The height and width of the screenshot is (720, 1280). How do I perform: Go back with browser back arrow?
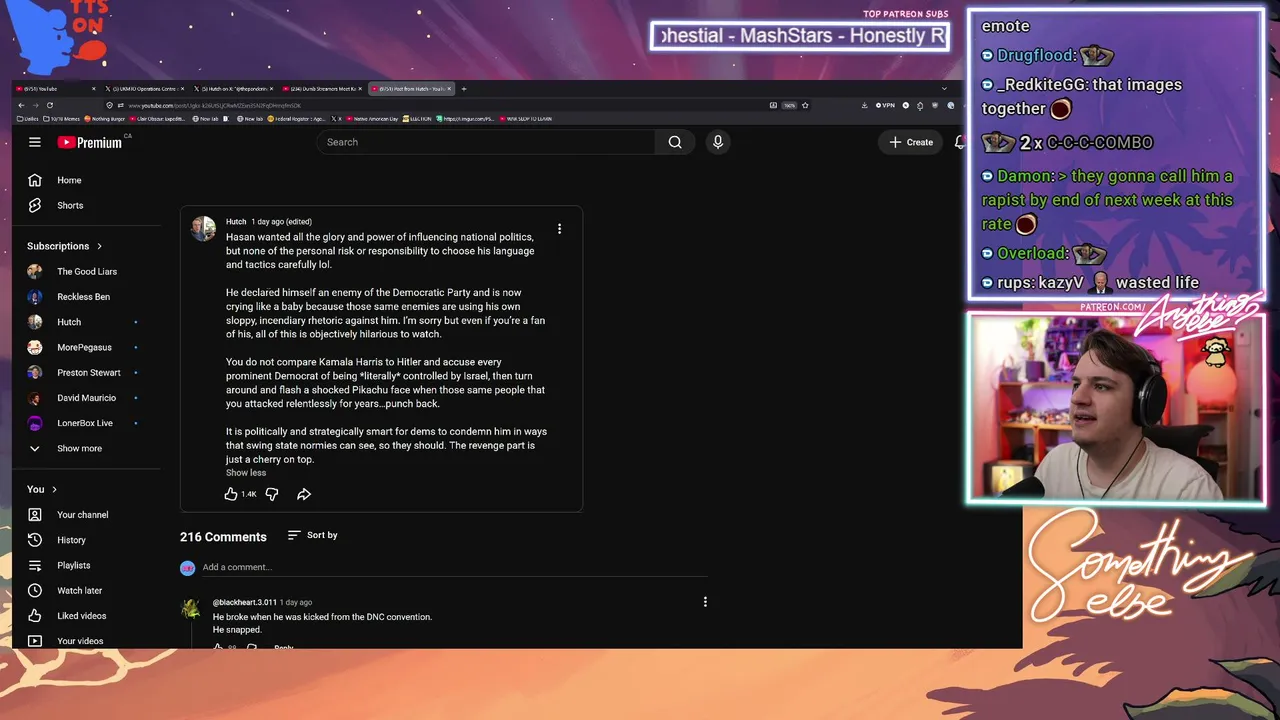click(21, 105)
